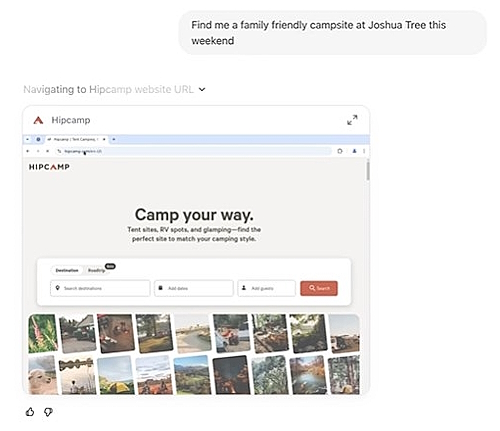Image resolution: width=500 pixels, height=431 pixels.
Task: Click the browser extensions icon in preview
Action: (x=340, y=151)
